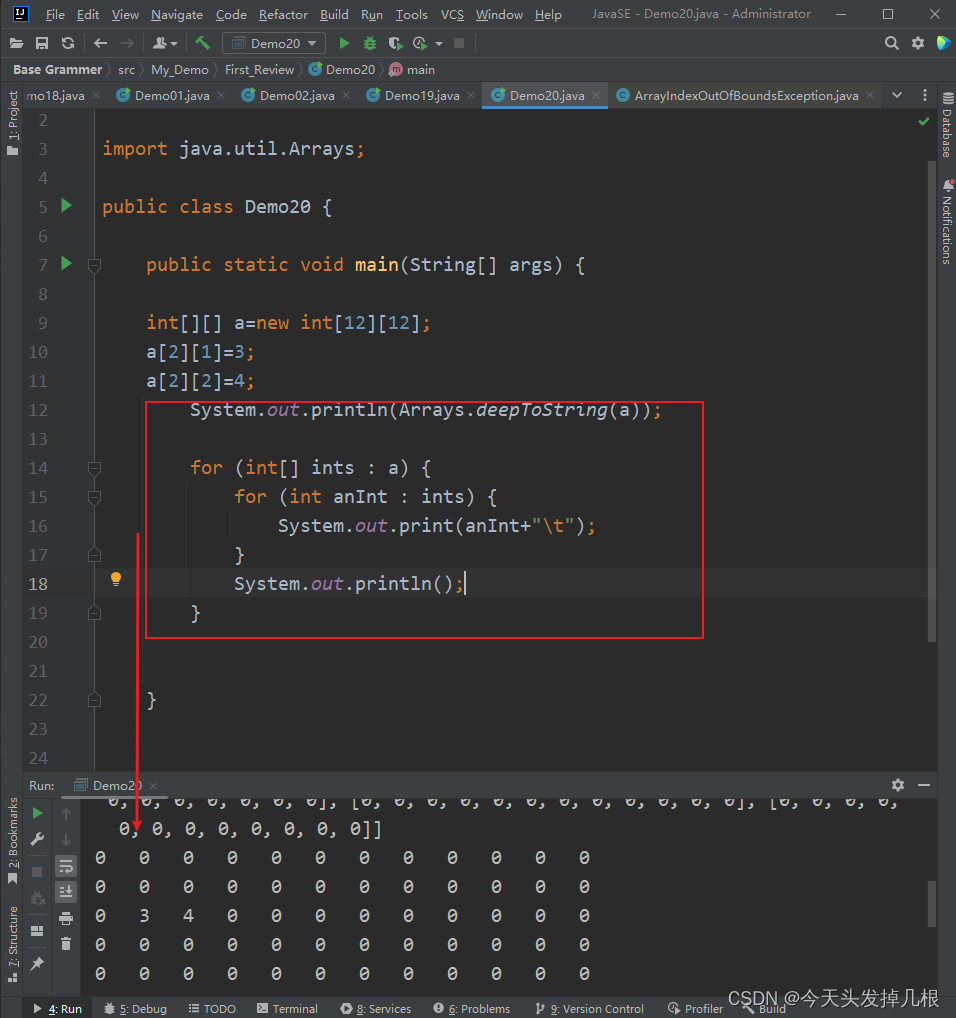Viewport: 956px width, 1018px height.
Task: Toggle soft-wrap in Run console
Action: click(66, 866)
